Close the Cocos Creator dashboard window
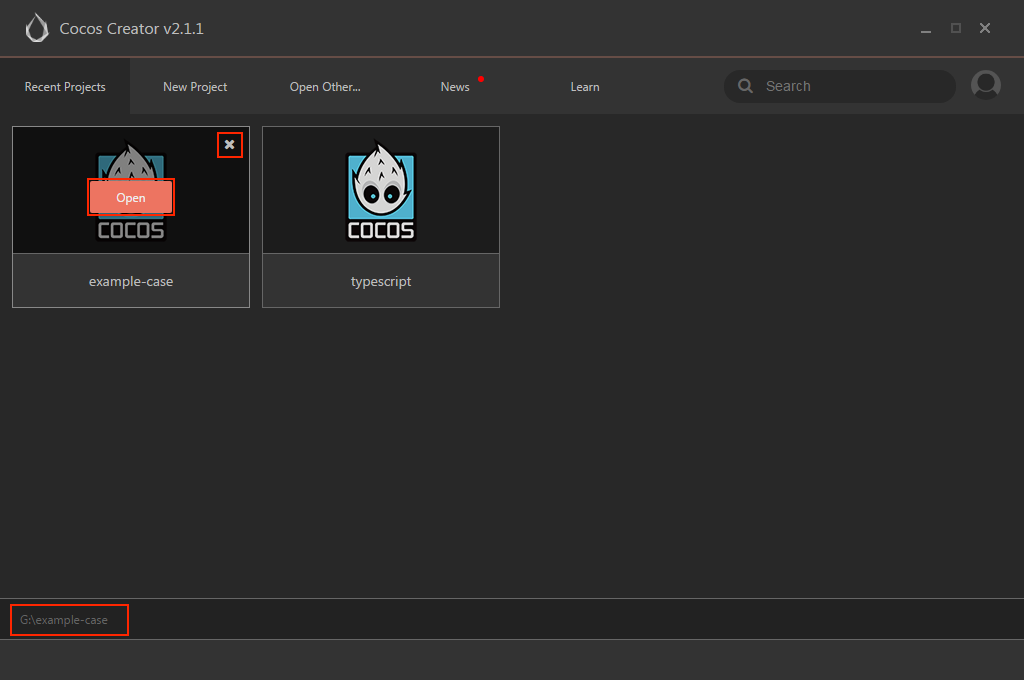The image size is (1024, 680). pos(985,28)
